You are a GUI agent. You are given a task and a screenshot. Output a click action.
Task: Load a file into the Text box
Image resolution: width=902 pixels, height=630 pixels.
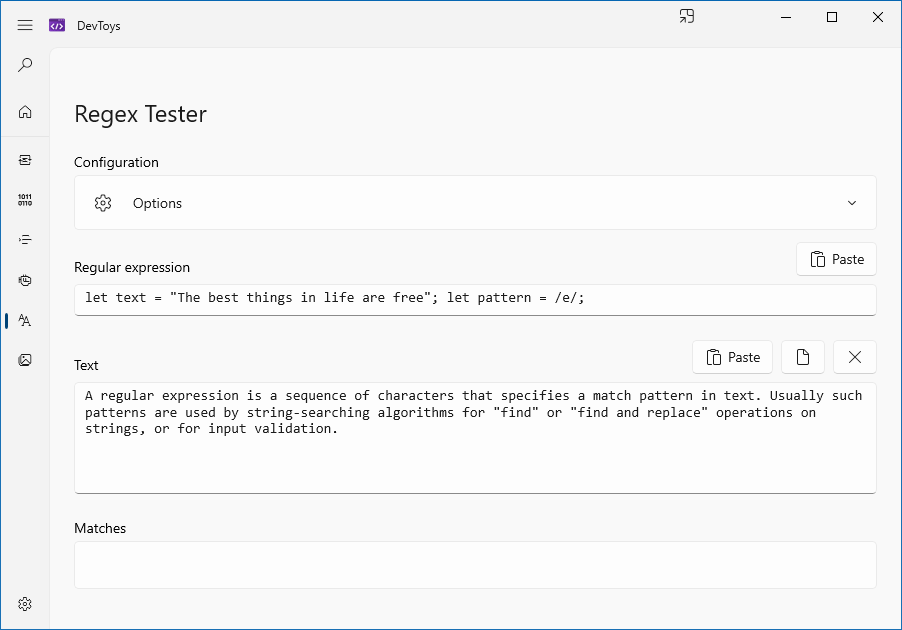tap(803, 357)
